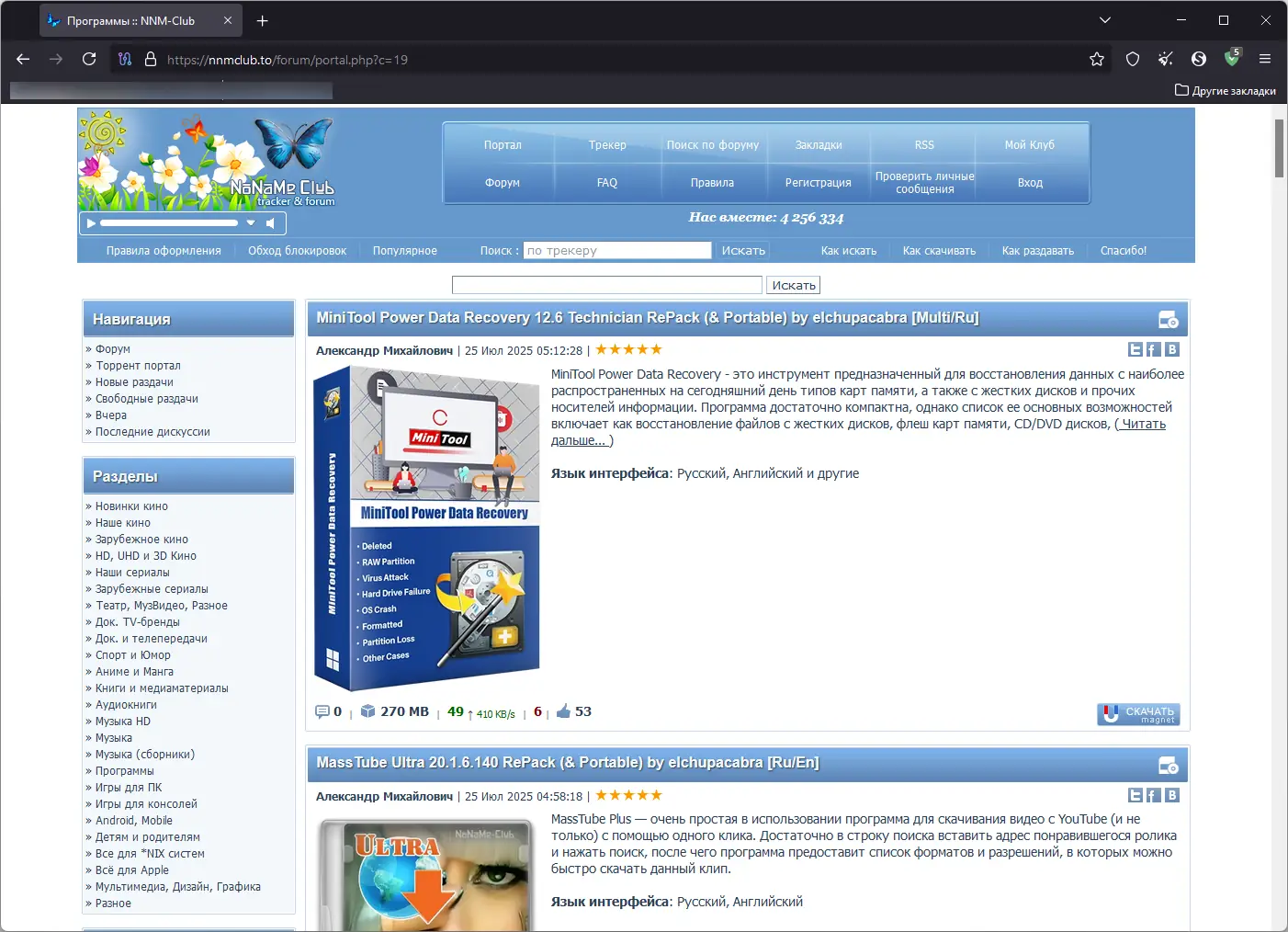
Task: Open the RSS menu item
Action: [924, 145]
